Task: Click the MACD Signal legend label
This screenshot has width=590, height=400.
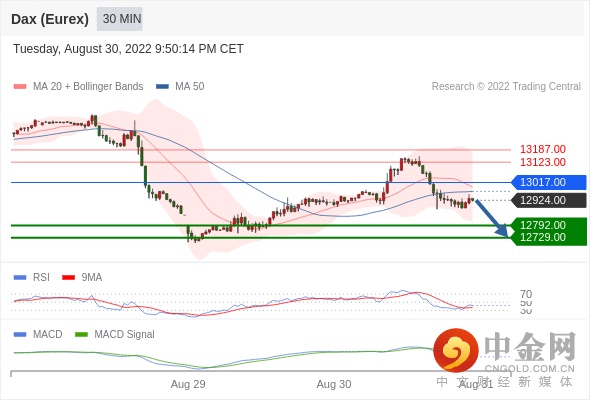Action: tap(125, 335)
